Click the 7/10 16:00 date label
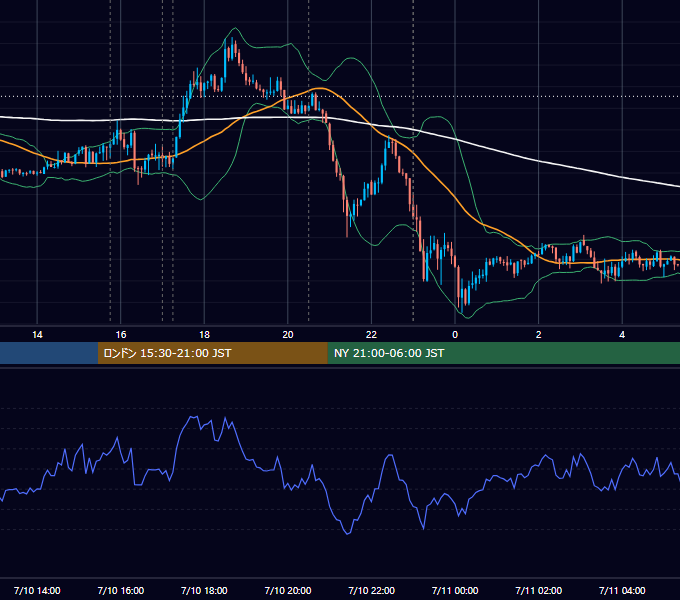This screenshot has height=600, width=680. [x=121, y=590]
